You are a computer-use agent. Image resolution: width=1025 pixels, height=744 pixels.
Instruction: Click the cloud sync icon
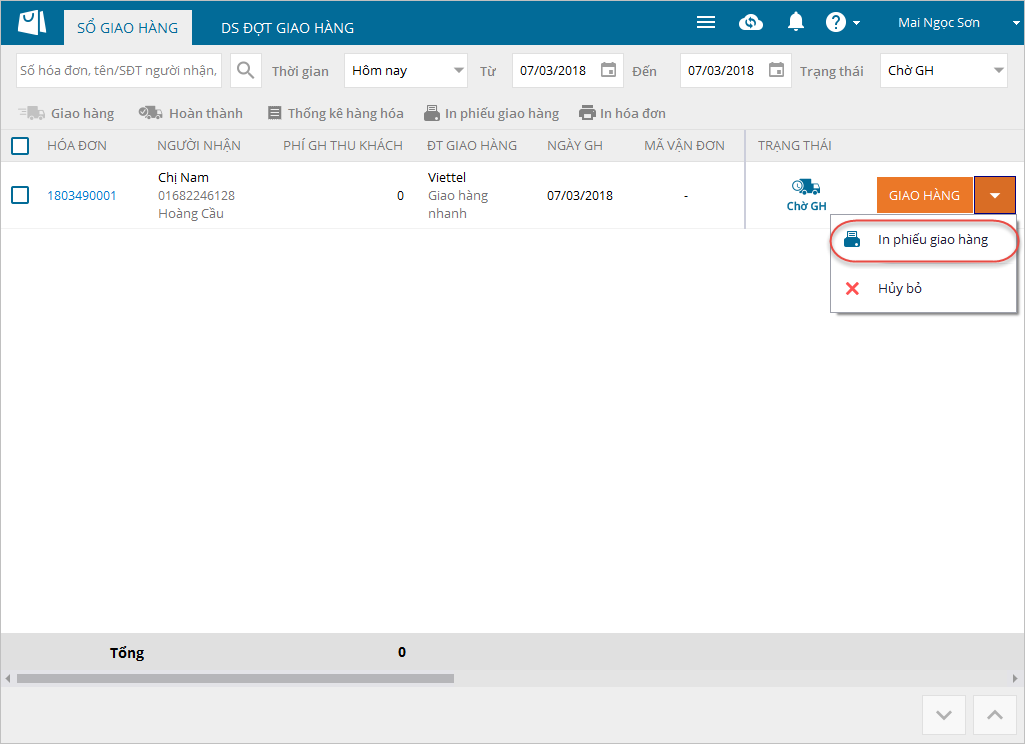click(x=751, y=22)
